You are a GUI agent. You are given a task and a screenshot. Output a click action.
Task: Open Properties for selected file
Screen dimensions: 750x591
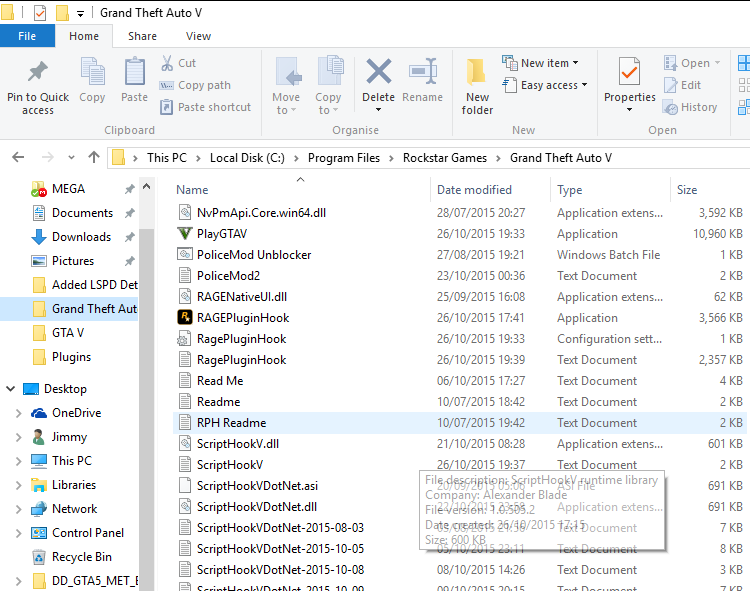[629, 85]
